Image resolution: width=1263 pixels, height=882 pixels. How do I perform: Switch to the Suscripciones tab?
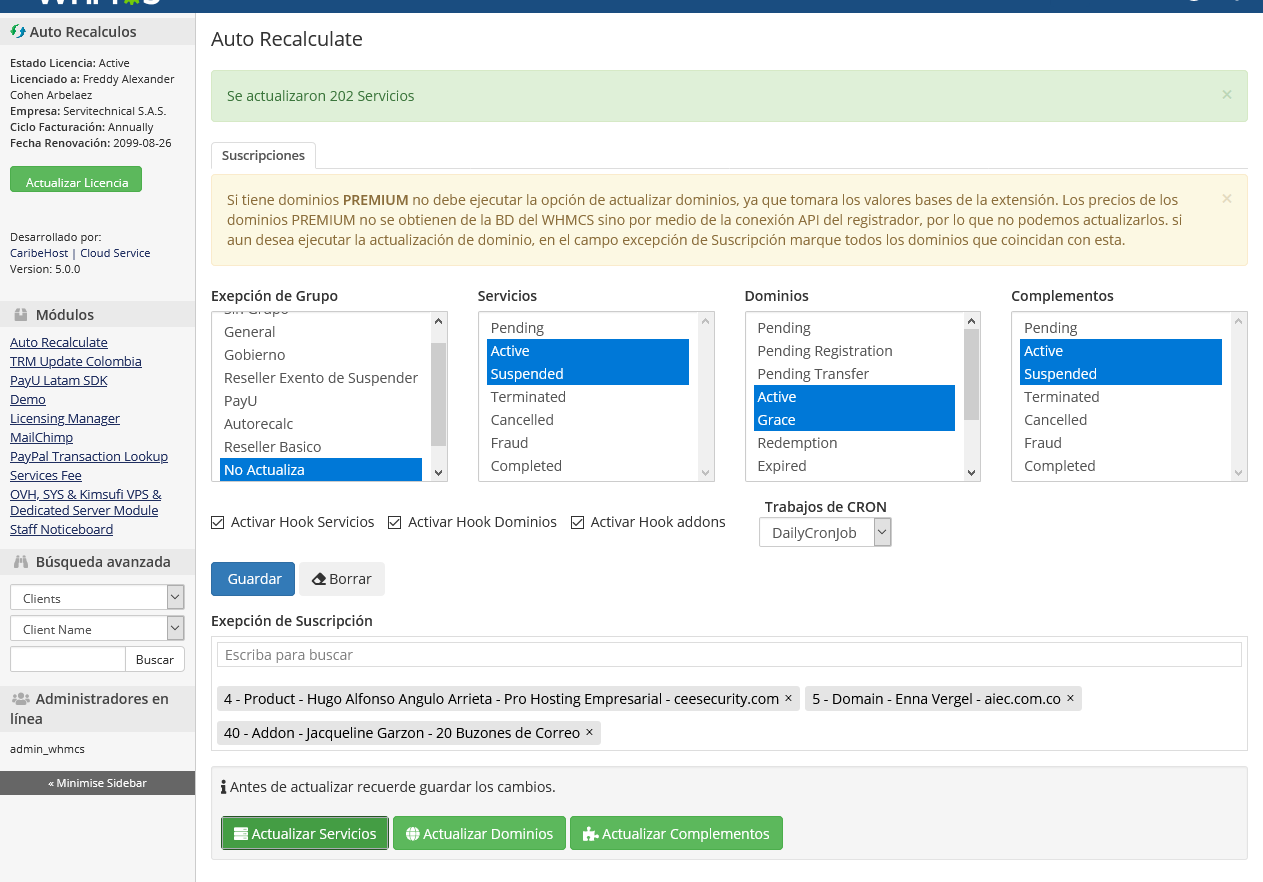[263, 156]
